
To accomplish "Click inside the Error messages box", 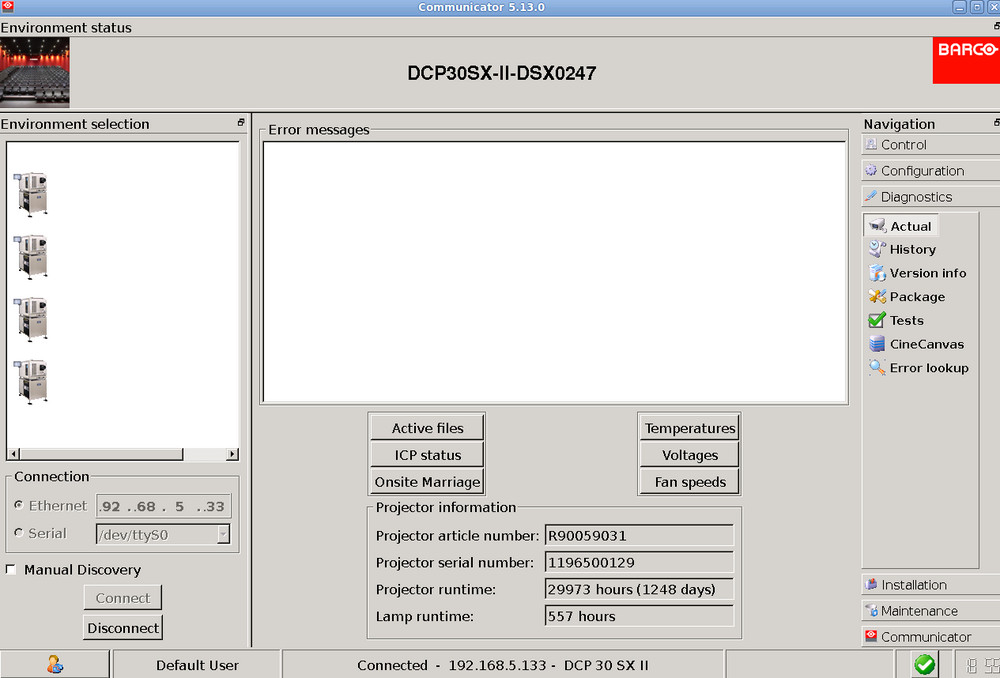I will coord(554,272).
